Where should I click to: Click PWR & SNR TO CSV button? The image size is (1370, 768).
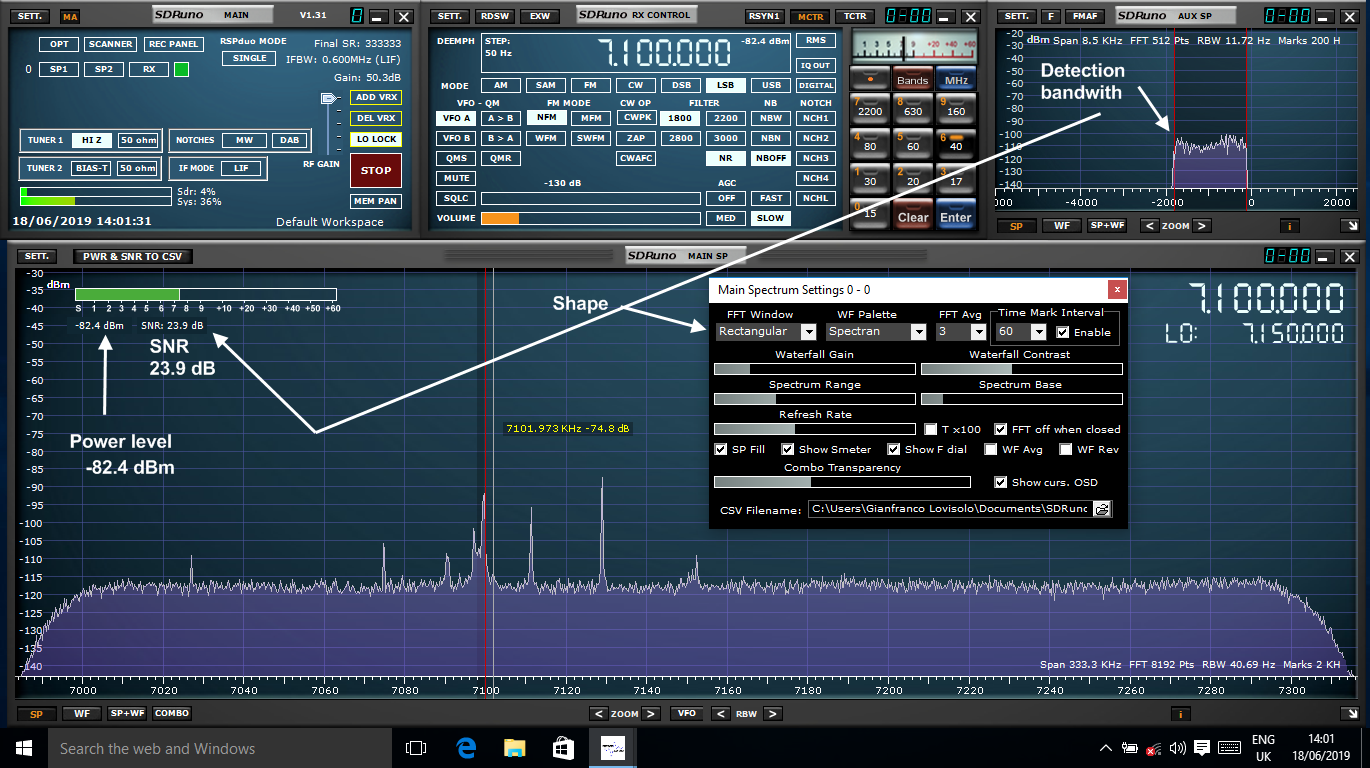click(x=133, y=257)
